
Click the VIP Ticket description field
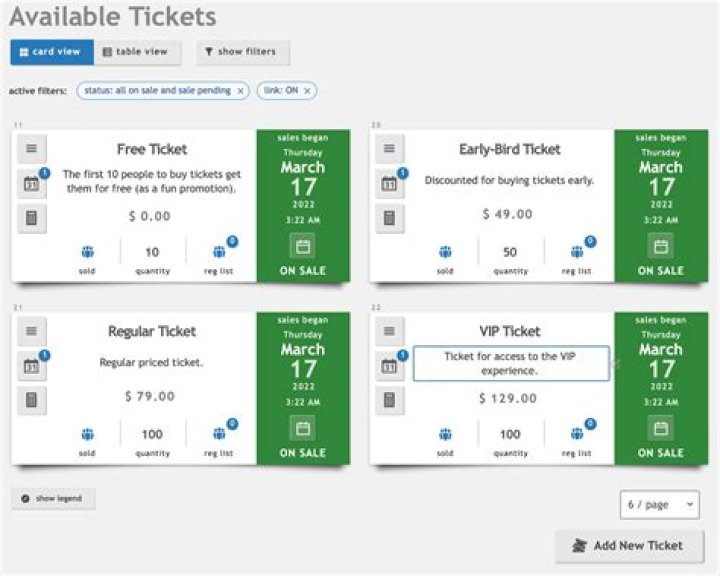pos(511,363)
